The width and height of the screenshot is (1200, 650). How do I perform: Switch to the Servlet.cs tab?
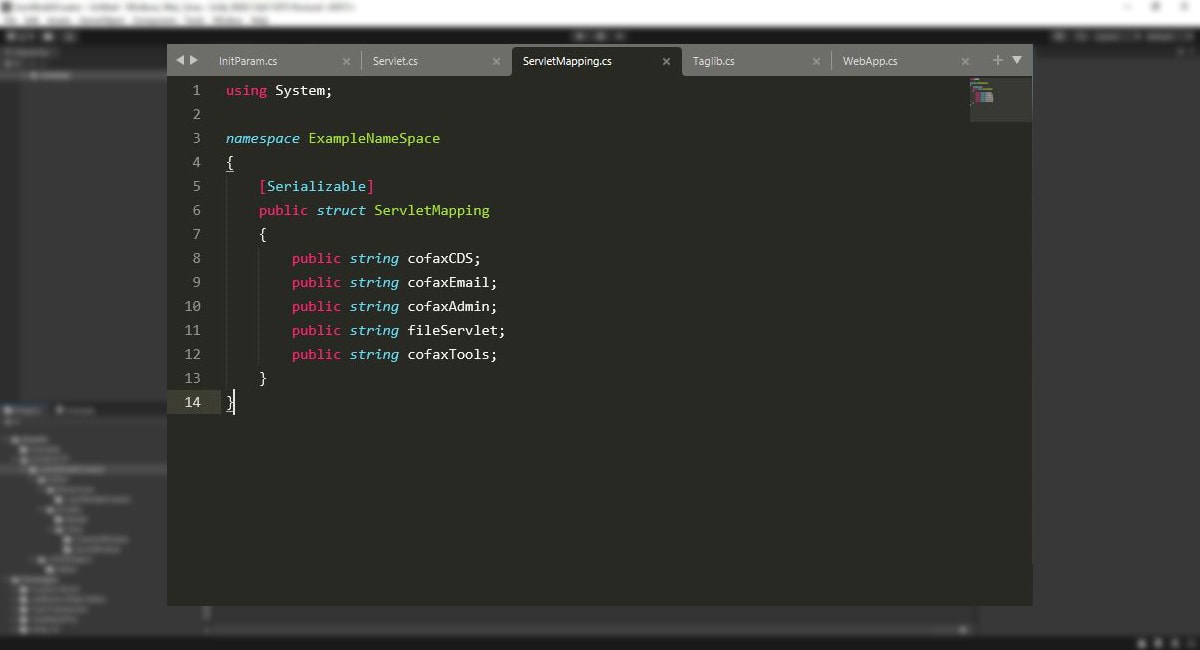pos(395,61)
